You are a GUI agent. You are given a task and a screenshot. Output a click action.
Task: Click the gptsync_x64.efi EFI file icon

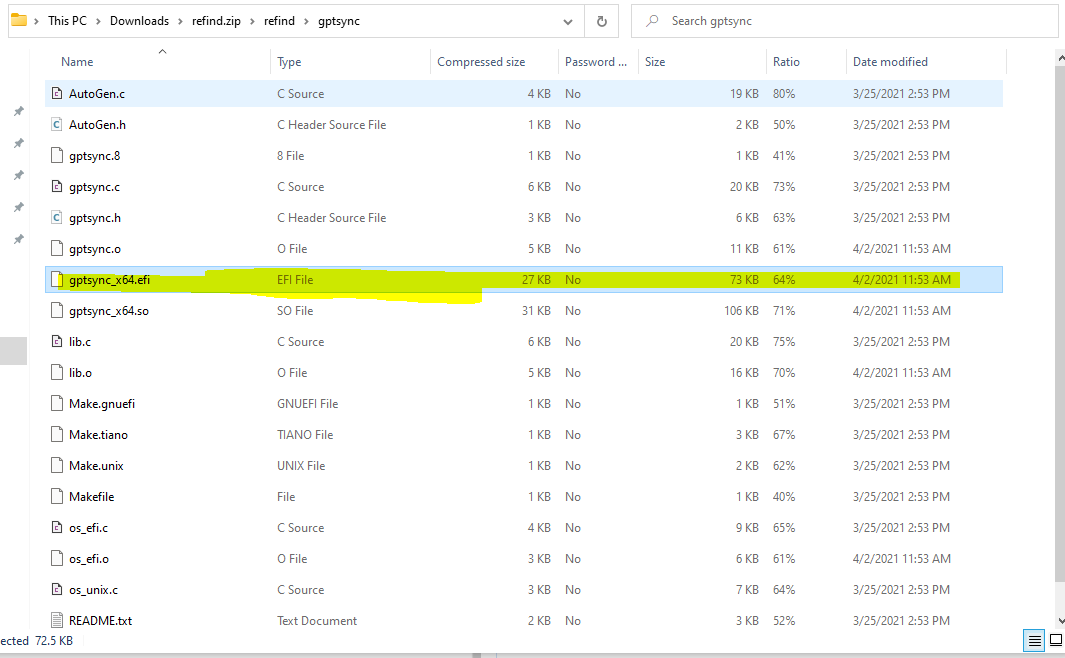(x=55, y=279)
